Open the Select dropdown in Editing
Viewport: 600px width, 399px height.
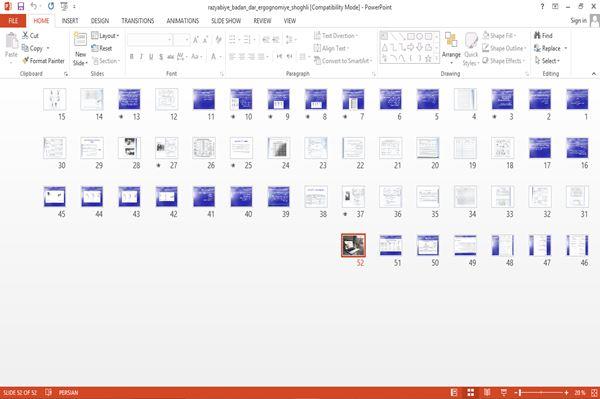(x=547, y=61)
